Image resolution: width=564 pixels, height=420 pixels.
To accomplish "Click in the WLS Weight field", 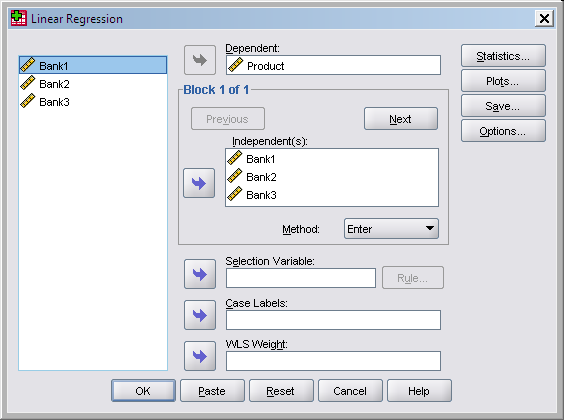I will 333,361.
